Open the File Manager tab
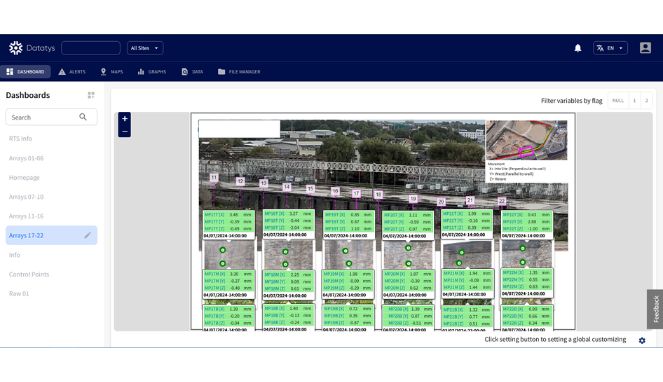Image resolution: width=663 pixels, height=382 pixels. pos(239,71)
